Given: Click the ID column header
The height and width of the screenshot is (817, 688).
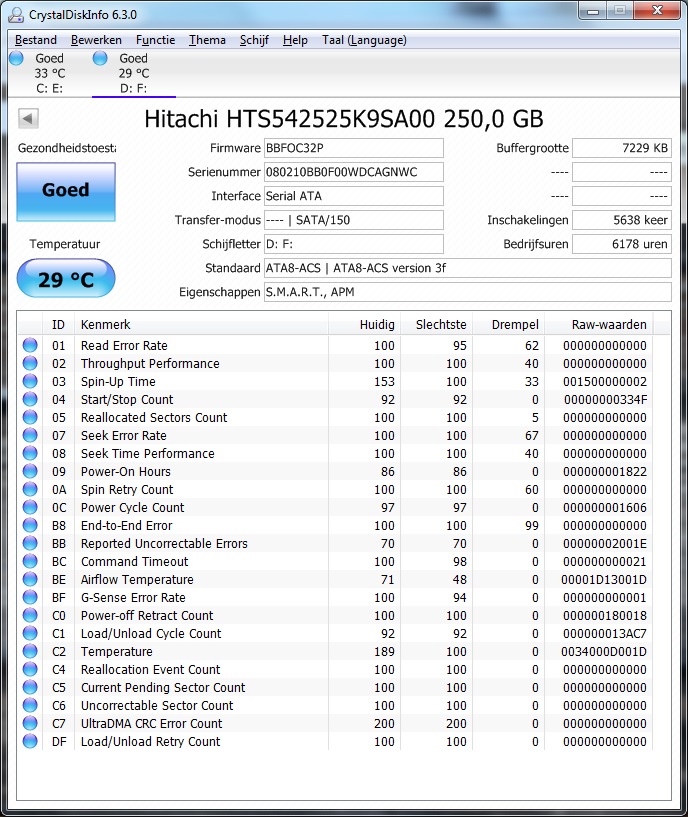Looking at the screenshot, I should pyautogui.click(x=58, y=325).
